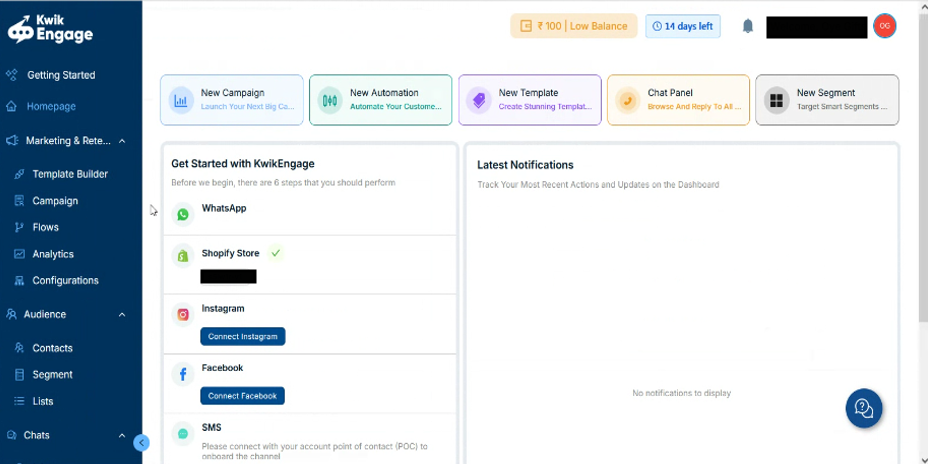928x464 pixels.
Task: Open the New Segment card
Action: (x=827, y=100)
